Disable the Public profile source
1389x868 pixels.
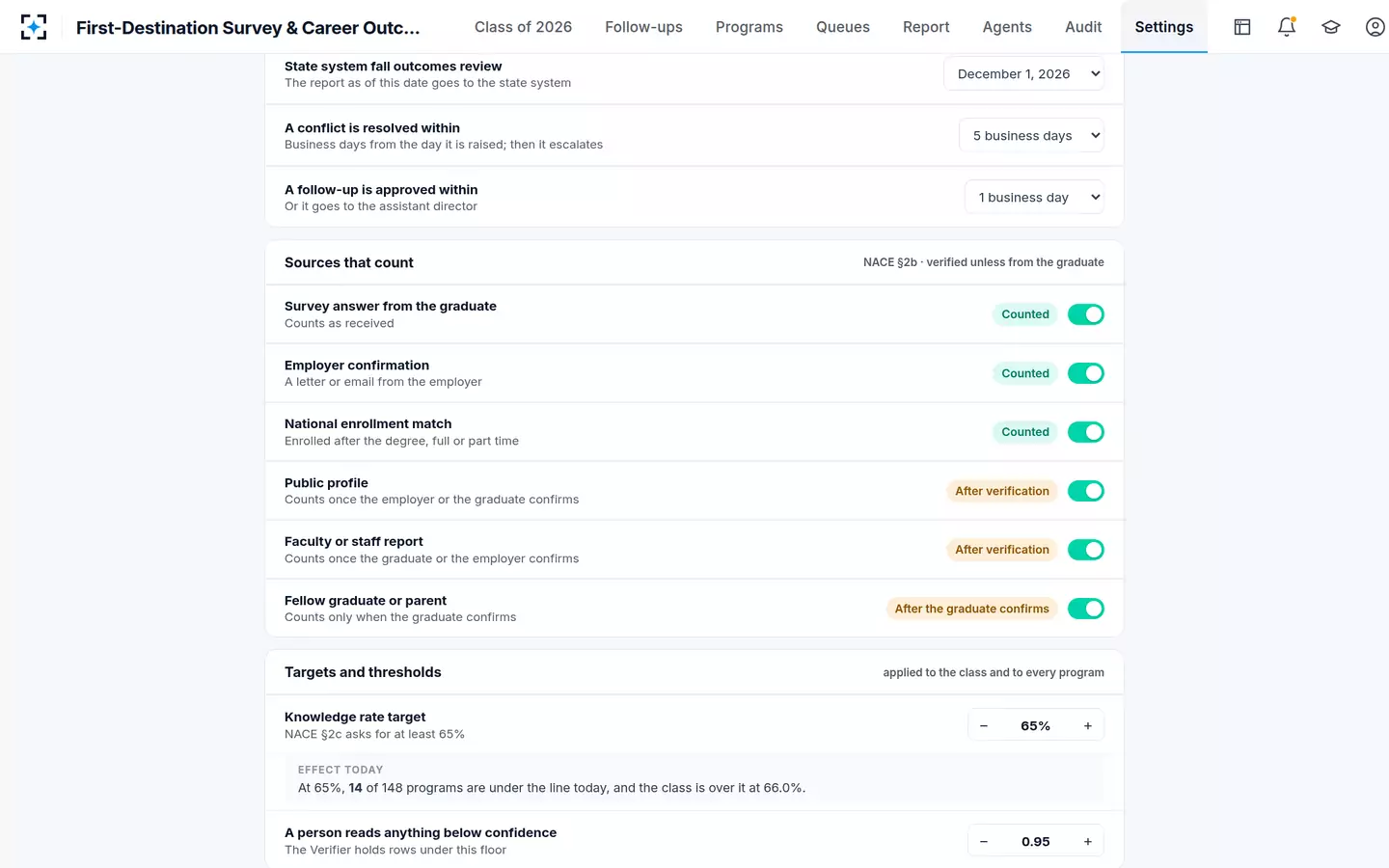click(1086, 491)
